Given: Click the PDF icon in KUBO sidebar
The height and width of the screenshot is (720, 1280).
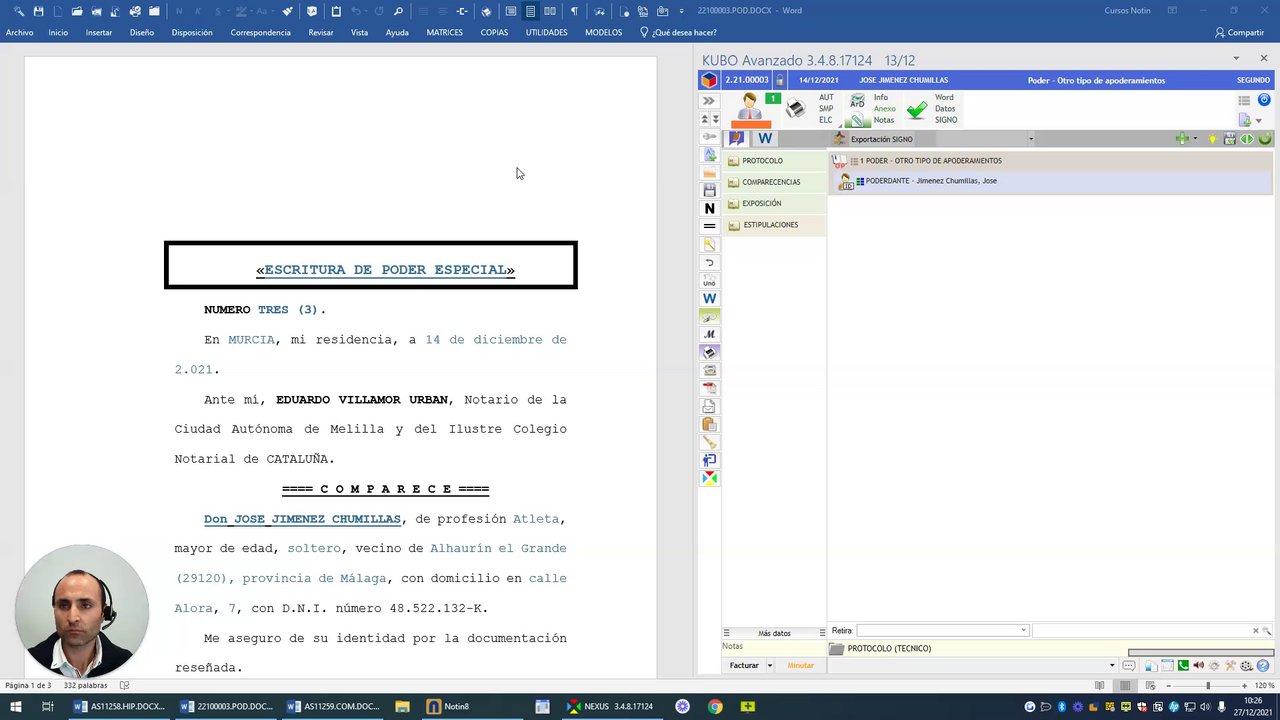Looking at the screenshot, I should coord(709,388).
